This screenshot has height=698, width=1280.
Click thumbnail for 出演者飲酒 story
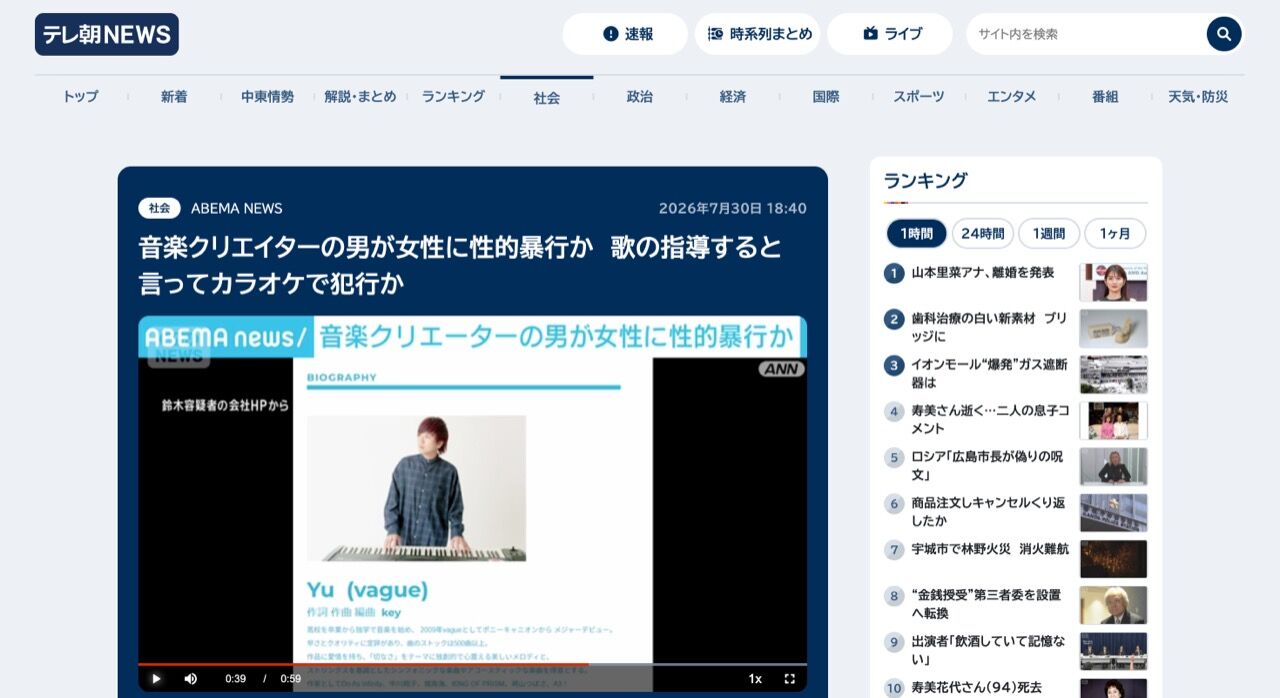tap(1113, 650)
